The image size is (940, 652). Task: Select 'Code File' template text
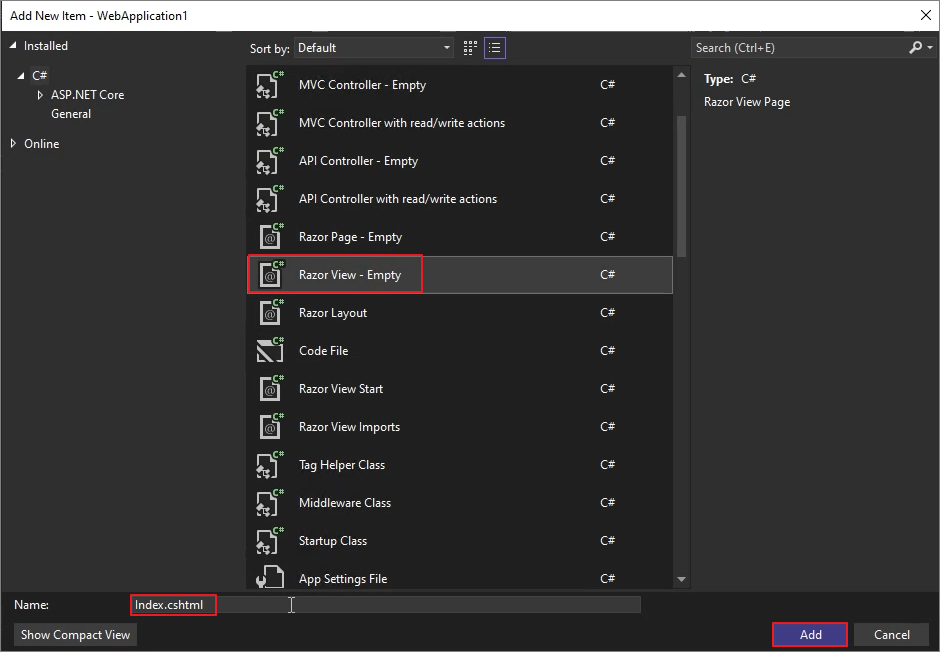324,351
